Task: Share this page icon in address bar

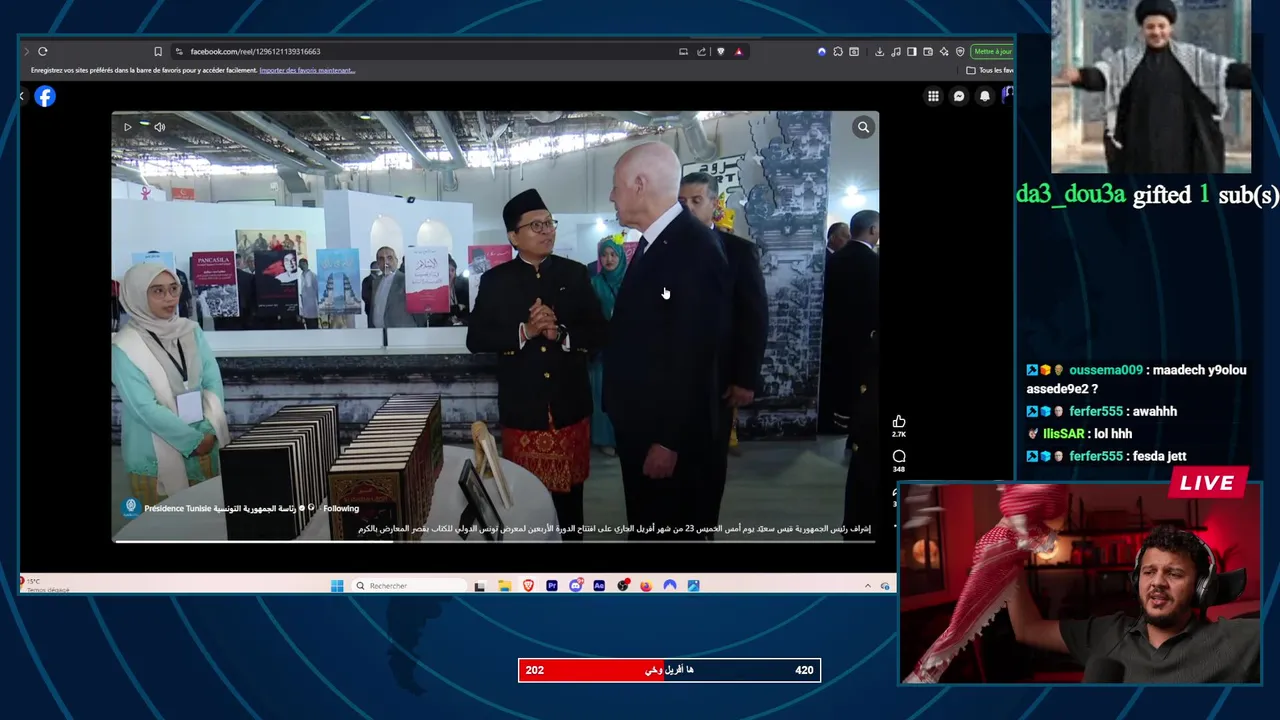Action: pyautogui.click(x=701, y=51)
